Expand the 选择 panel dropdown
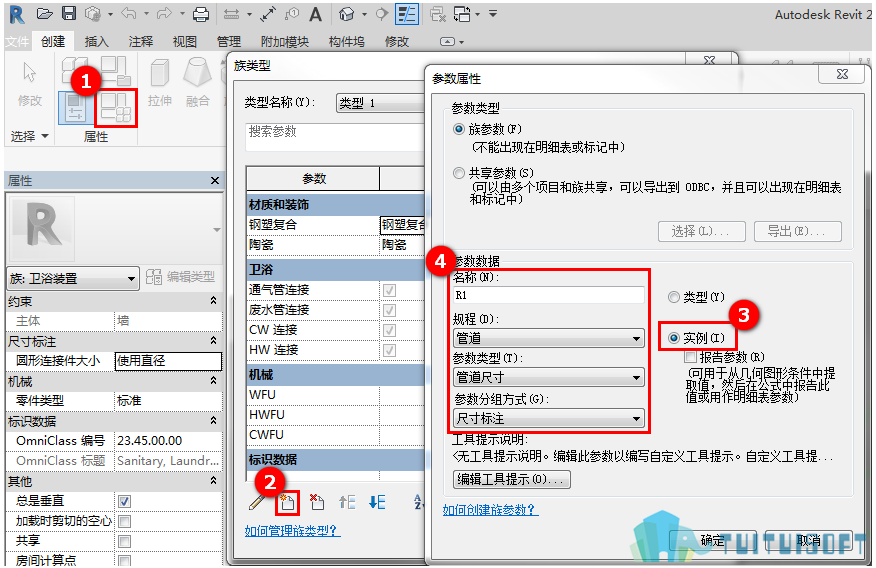 tap(30, 136)
